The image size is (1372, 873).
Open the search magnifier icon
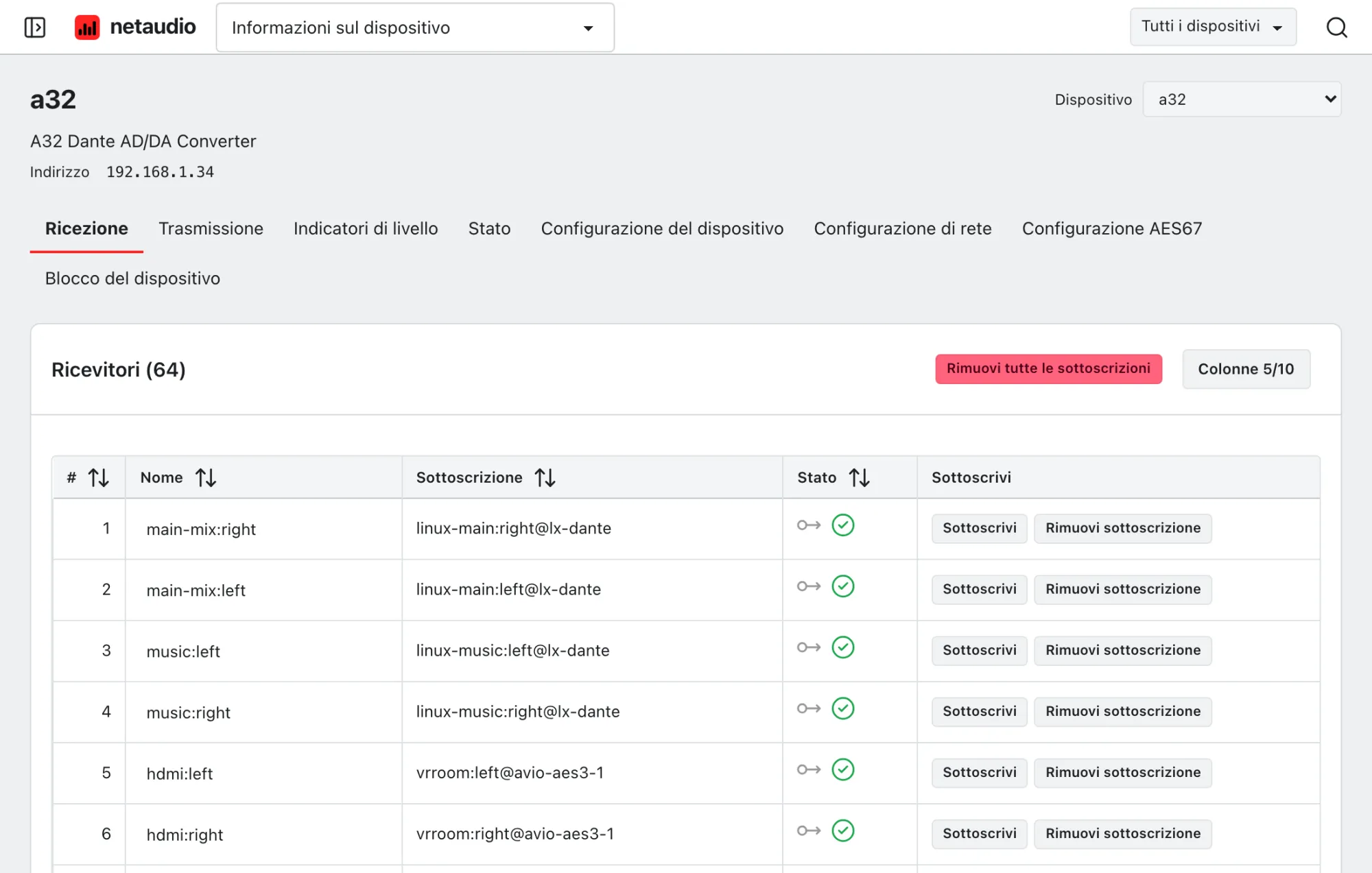1336,27
